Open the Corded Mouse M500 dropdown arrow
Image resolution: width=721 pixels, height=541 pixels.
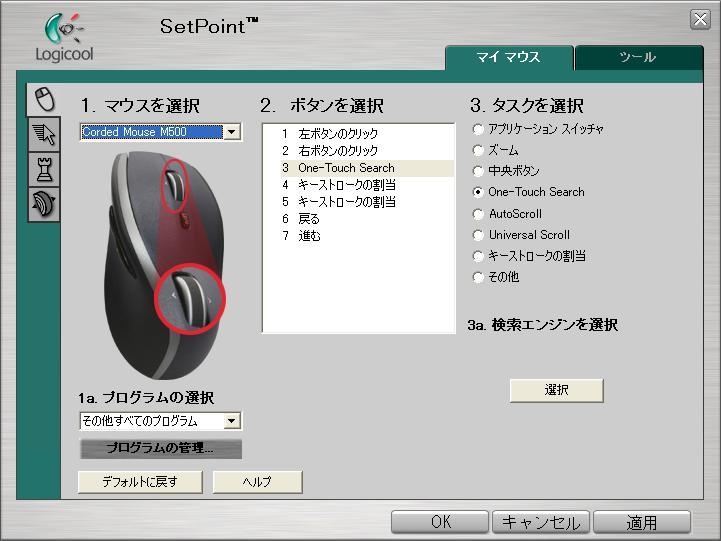pos(232,132)
